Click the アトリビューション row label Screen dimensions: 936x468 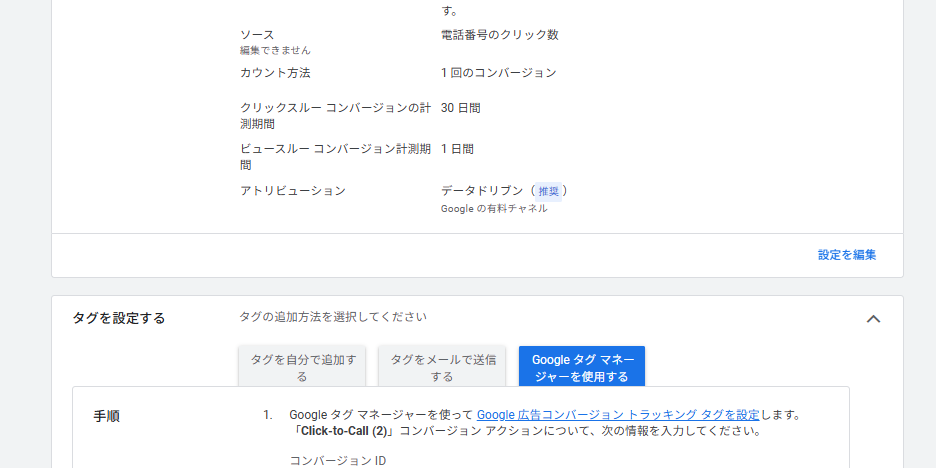(293, 190)
